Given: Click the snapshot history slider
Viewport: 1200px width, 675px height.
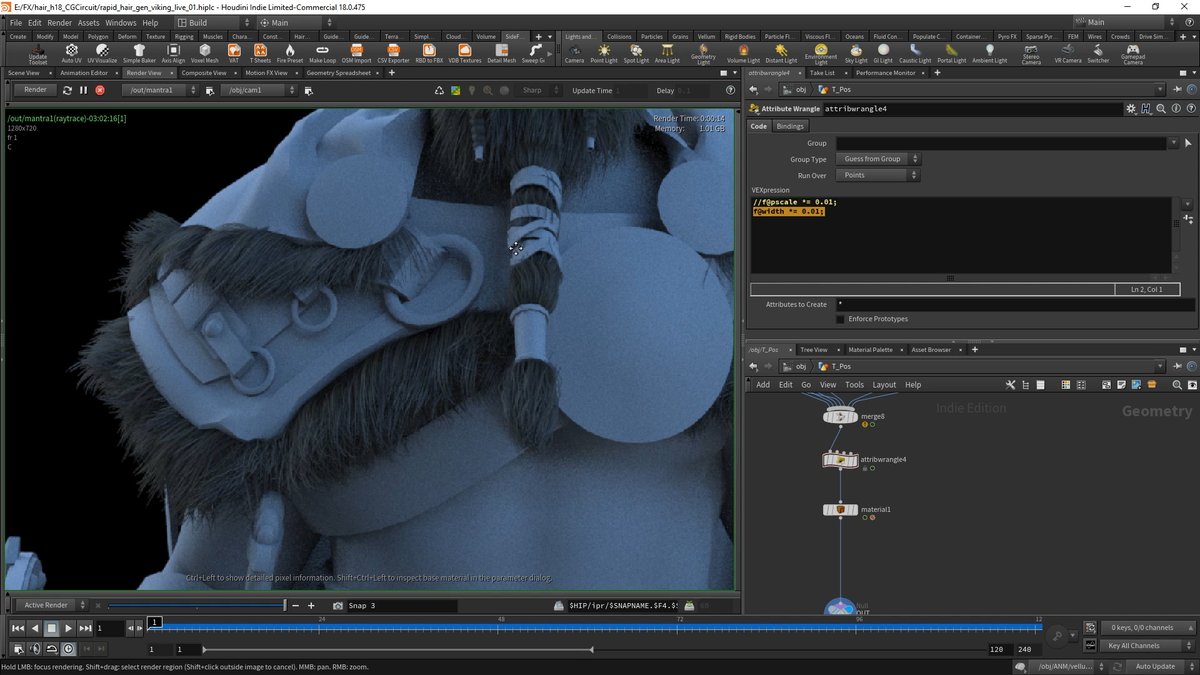Looking at the screenshot, I should coord(196,605).
